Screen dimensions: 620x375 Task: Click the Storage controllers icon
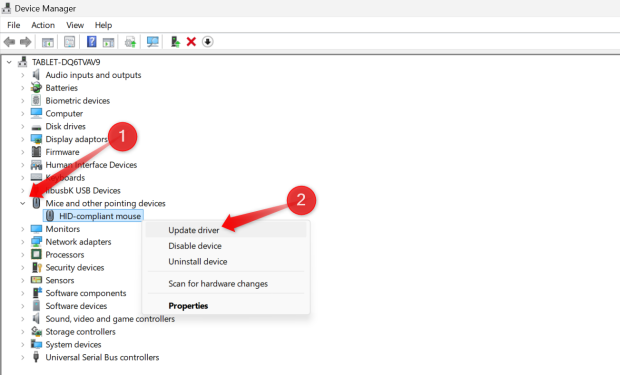36,331
